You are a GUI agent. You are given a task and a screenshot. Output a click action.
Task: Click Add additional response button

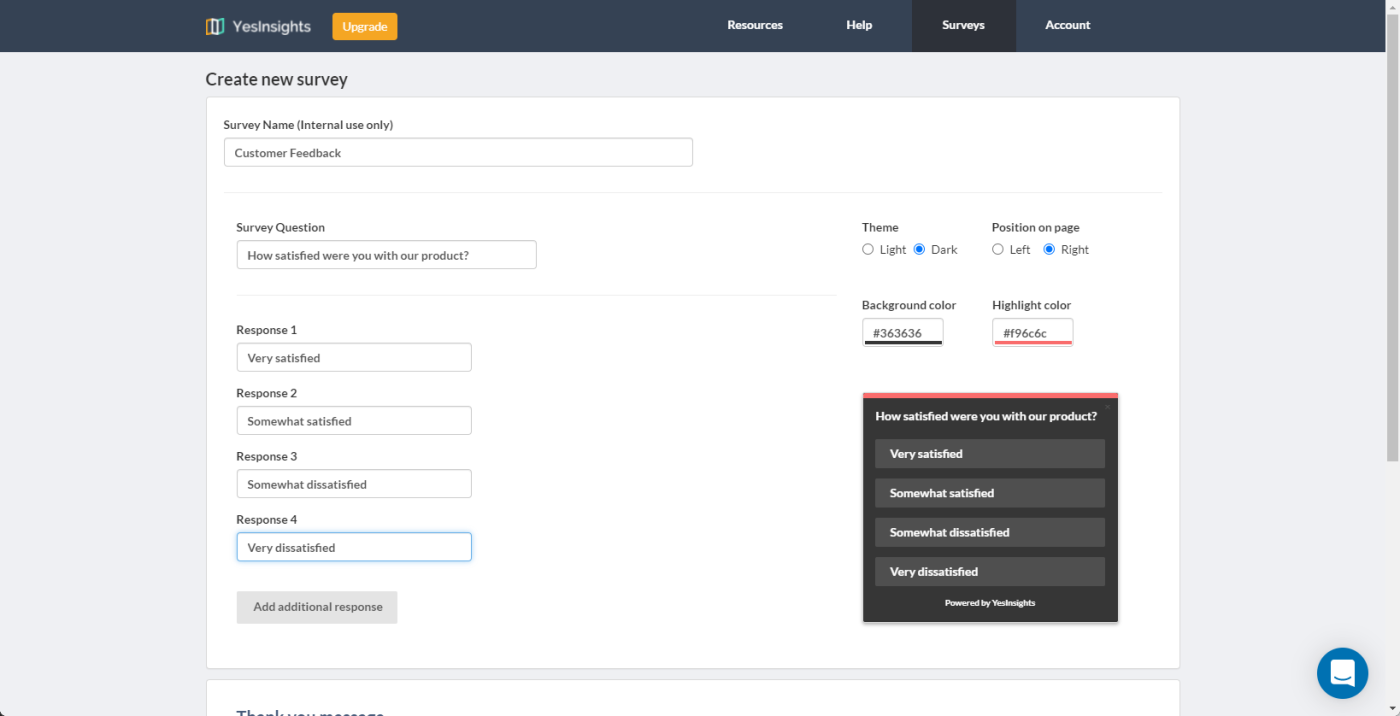point(317,607)
